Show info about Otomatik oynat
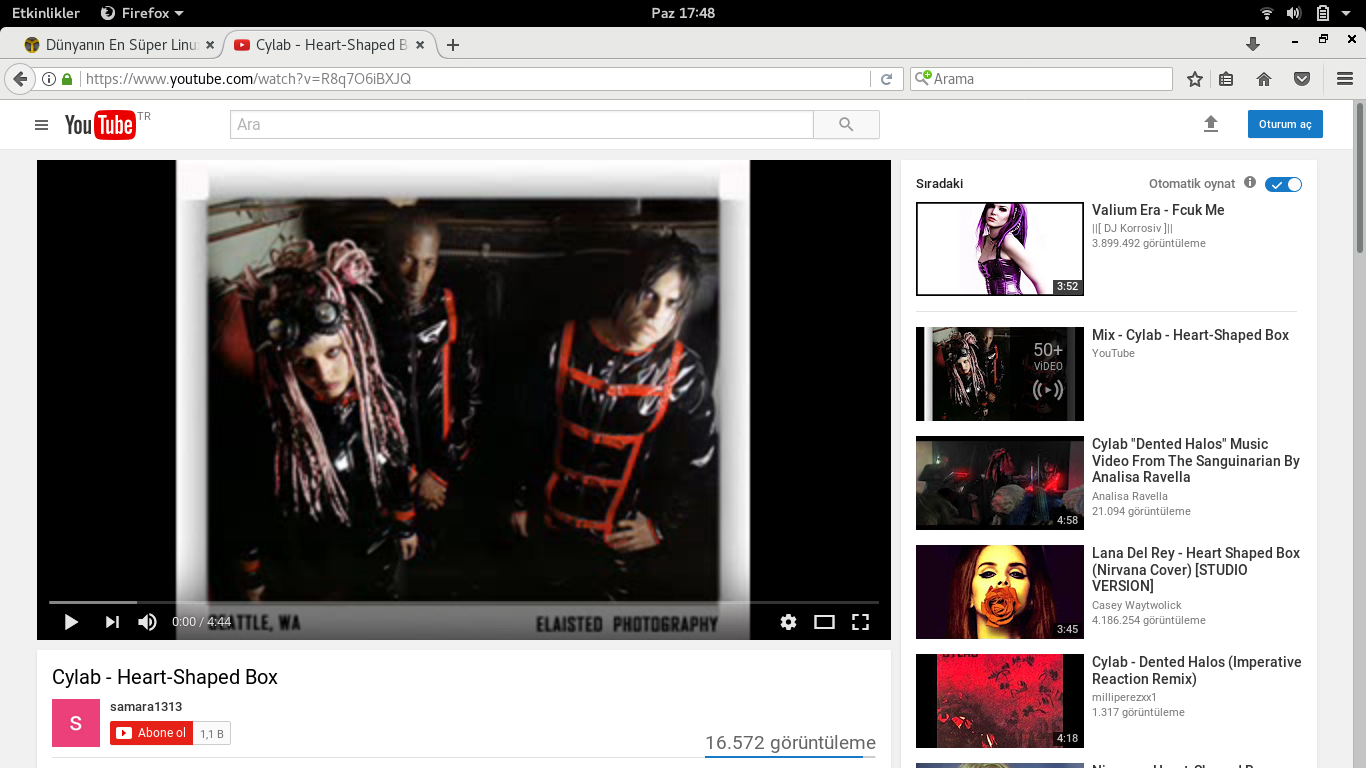The width and height of the screenshot is (1366, 768). (x=1250, y=183)
